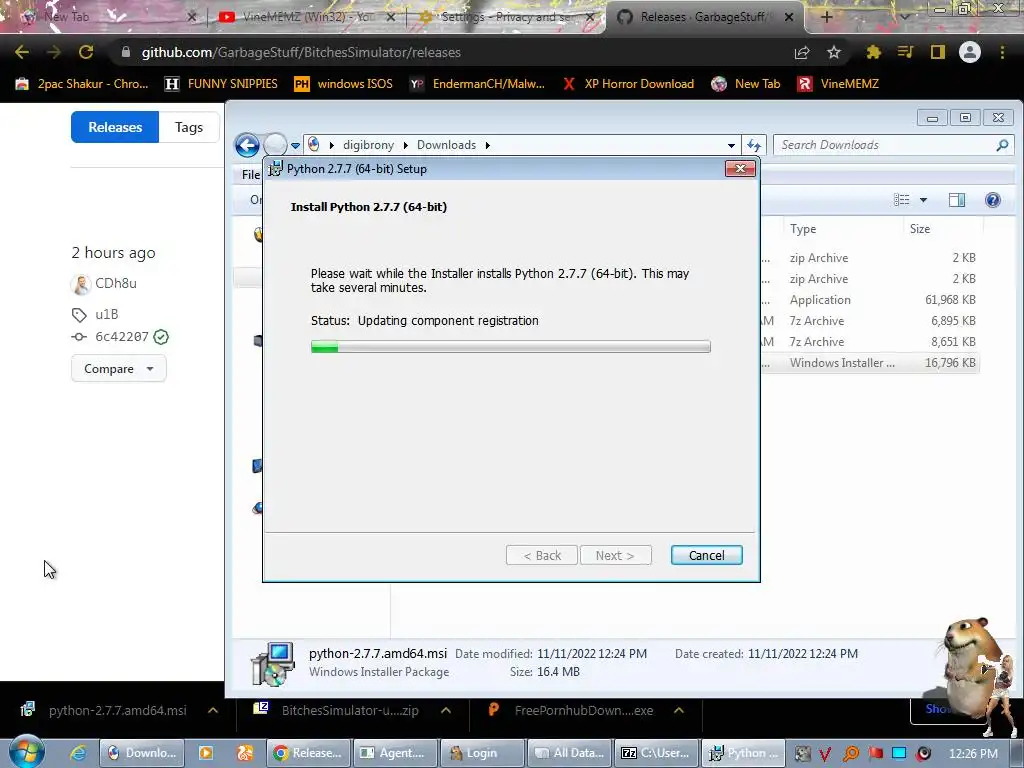Viewport: 1024px width, 768px height.
Task: Open Chrome profile avatar
Action: [970, 52]
